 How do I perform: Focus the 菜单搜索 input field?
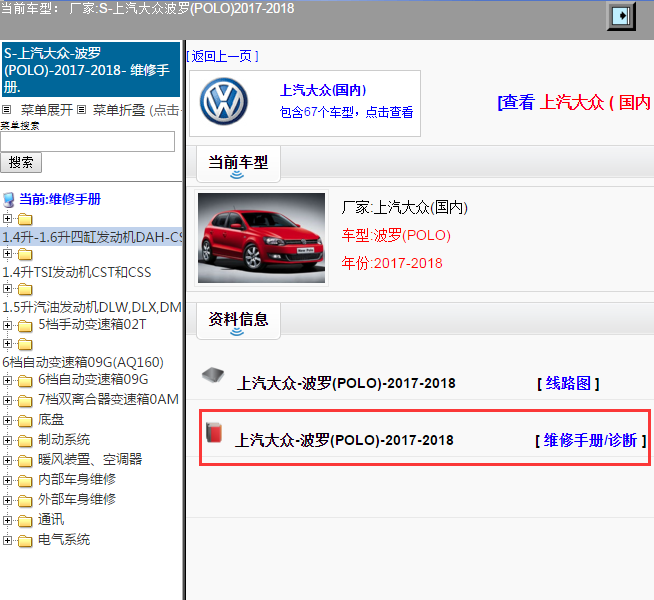pos(88,141)
